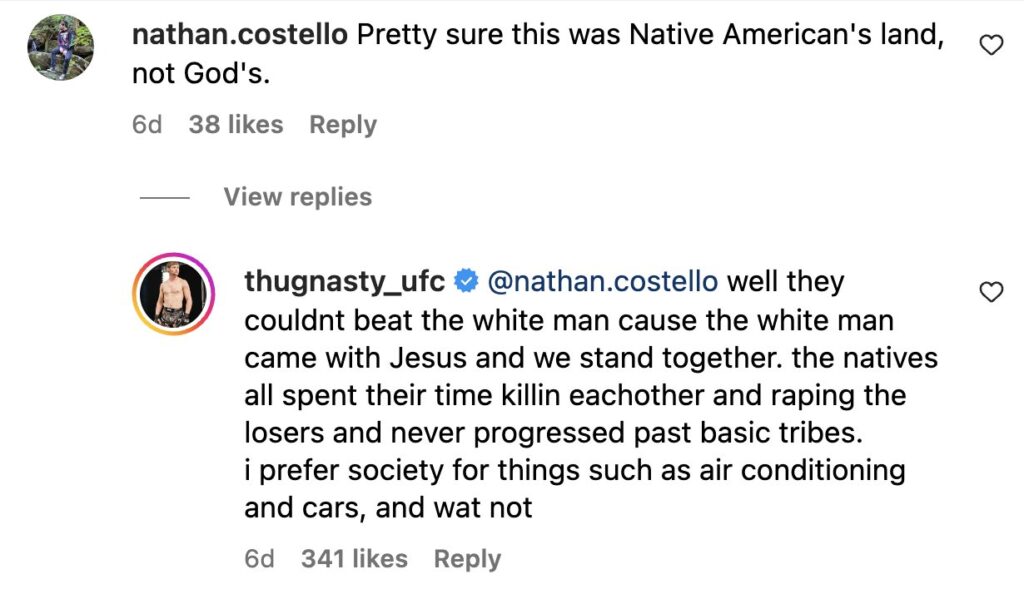This screenshot has width=1024, height=589.
Task: View the 341 likes list
Action: (x=354, y=559)
